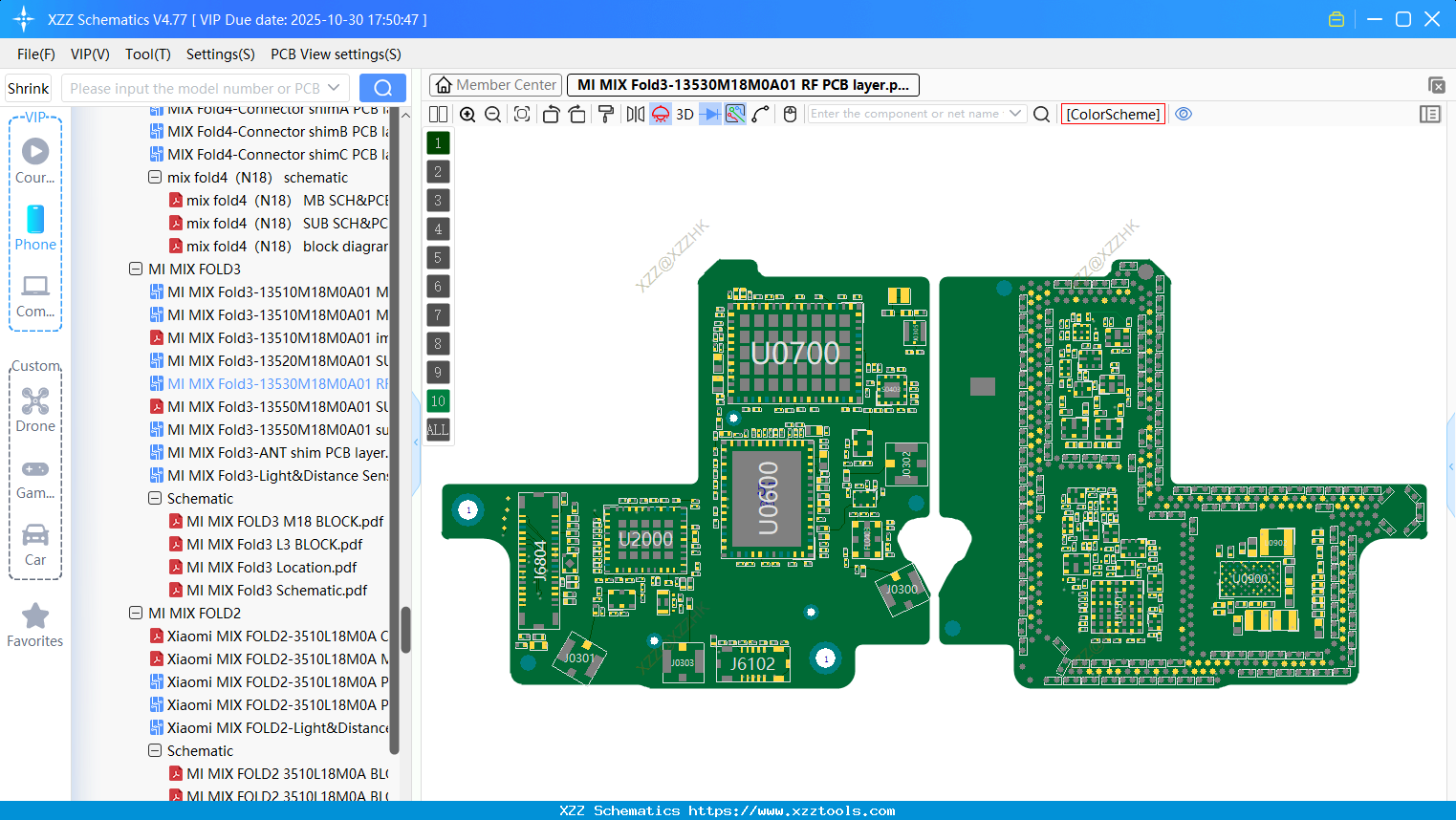Toggle the 3D view mode
The image size is (1456, 820).
click(683, 114)
